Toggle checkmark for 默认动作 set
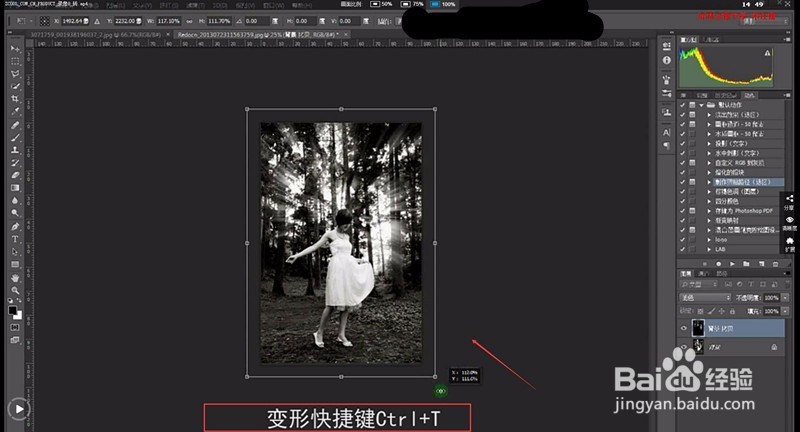The image size is (800, 432). tap(683, 105)
